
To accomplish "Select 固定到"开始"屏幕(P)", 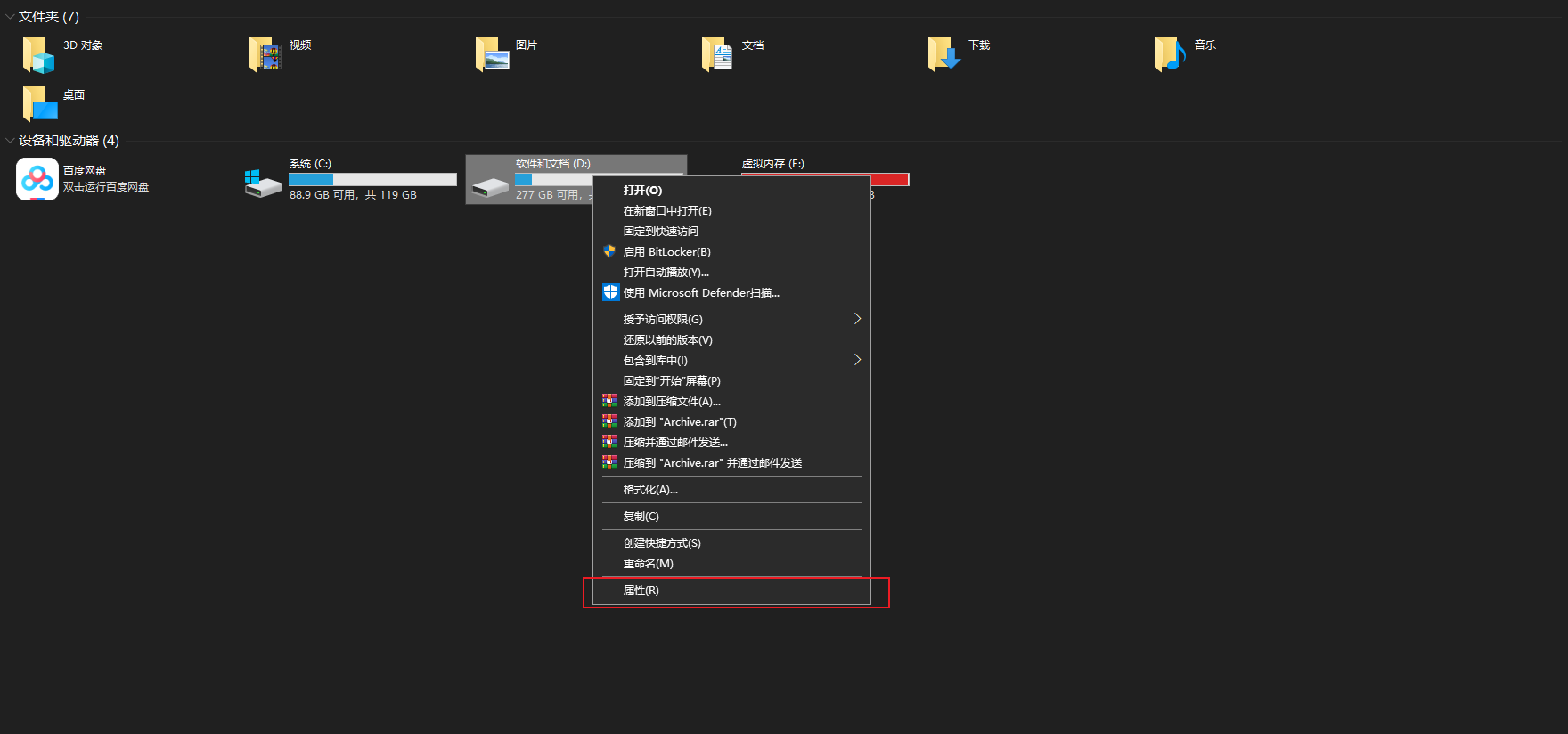I will pos(731,381).
